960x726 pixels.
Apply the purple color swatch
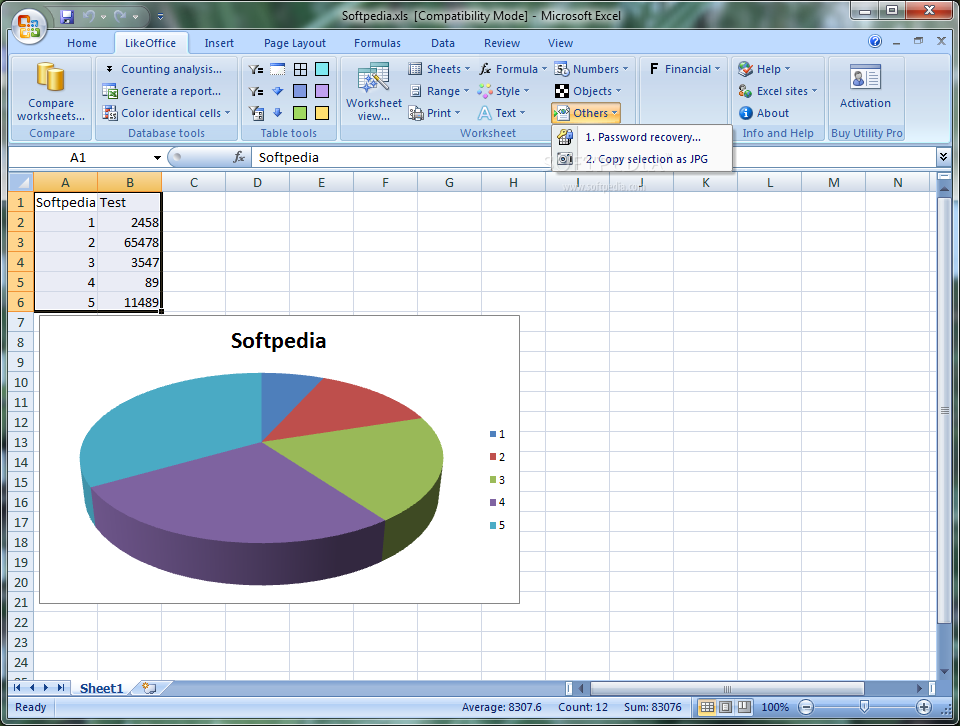[322, 91]
